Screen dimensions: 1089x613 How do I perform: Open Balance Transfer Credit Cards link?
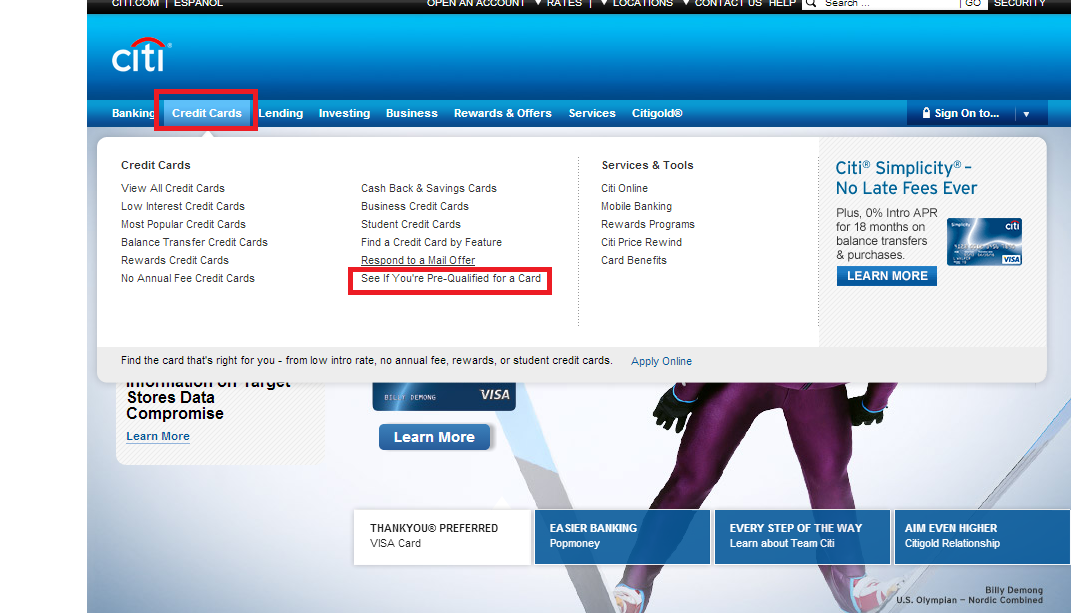point(194,242)
